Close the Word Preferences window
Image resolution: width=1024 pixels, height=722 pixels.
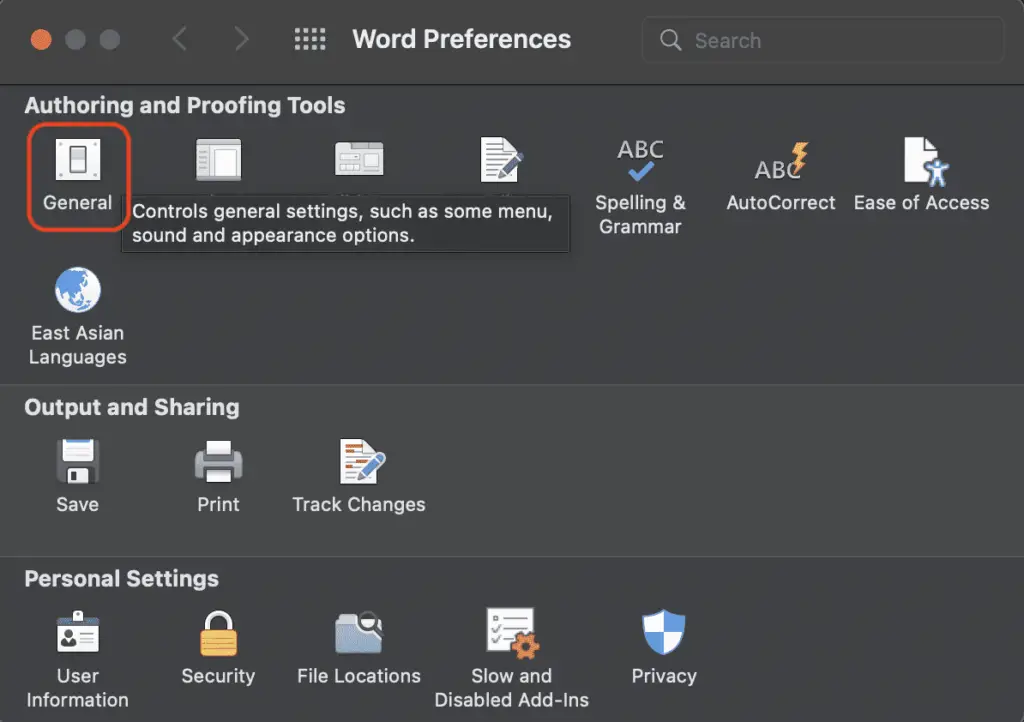point(41,39)
